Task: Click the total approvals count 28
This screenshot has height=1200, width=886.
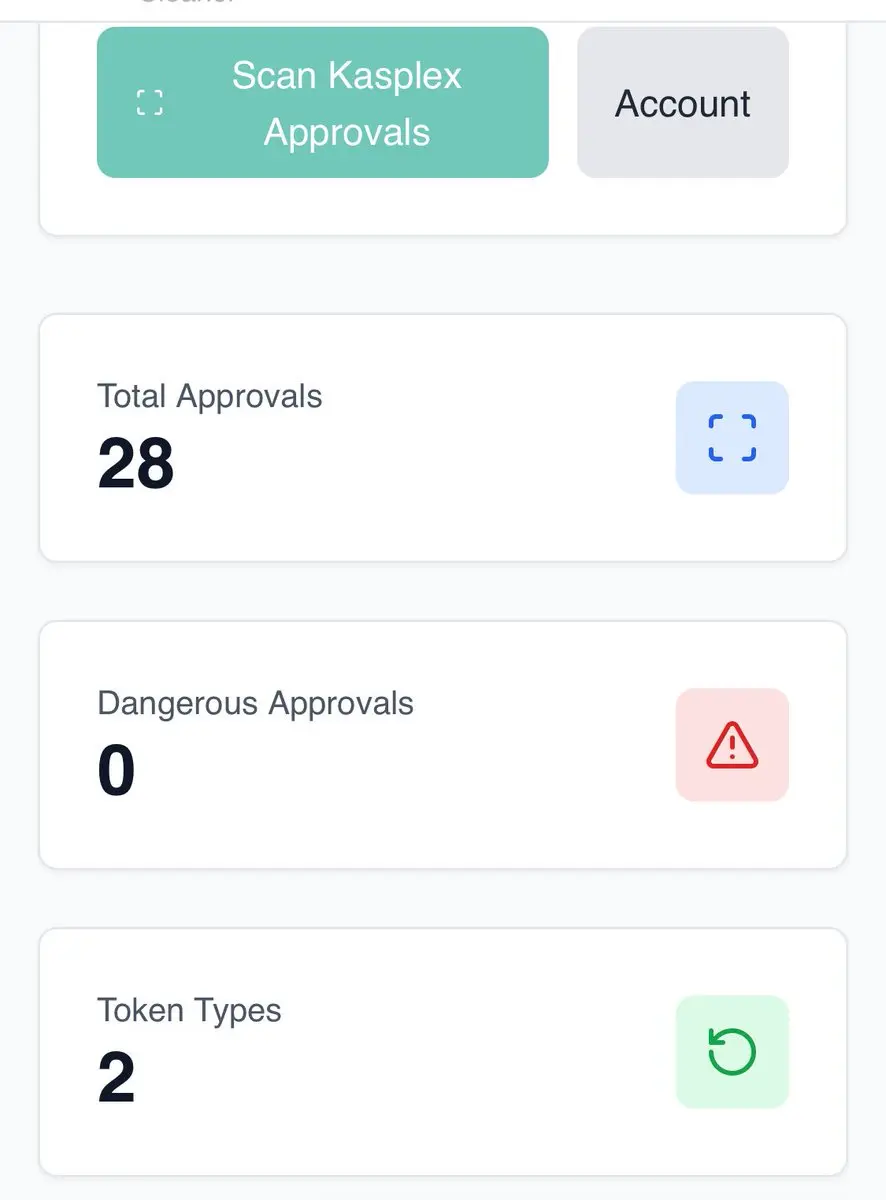Action: [136, 464]
